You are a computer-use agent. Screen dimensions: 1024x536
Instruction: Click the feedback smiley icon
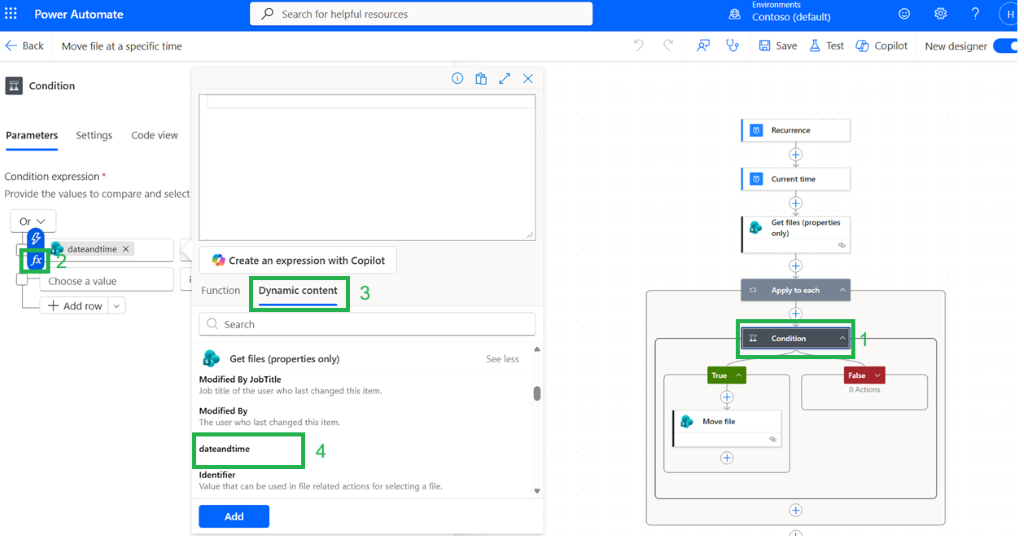pyautogui.click(x=904, y=14)
